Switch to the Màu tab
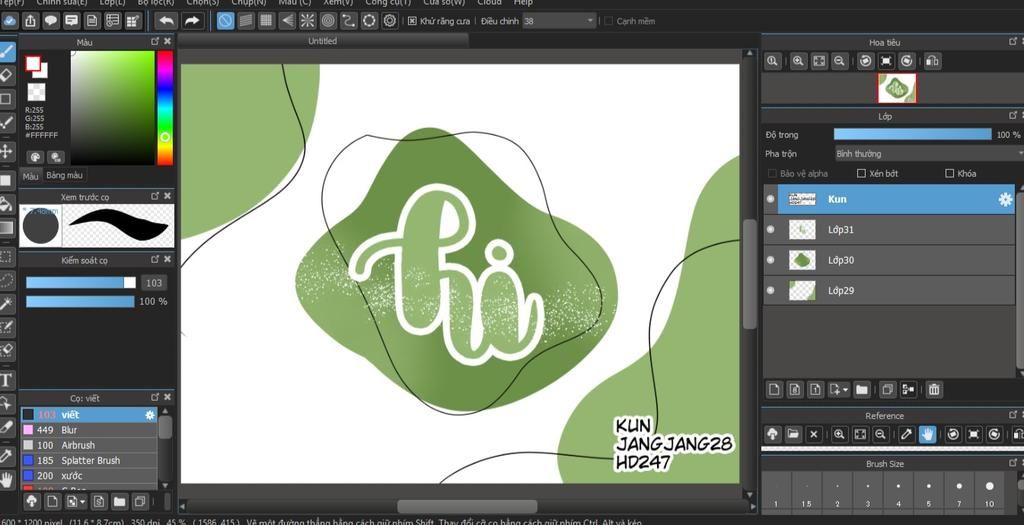Image resolution: width=1024 pixels, height=525 pixels. point(31,176)
